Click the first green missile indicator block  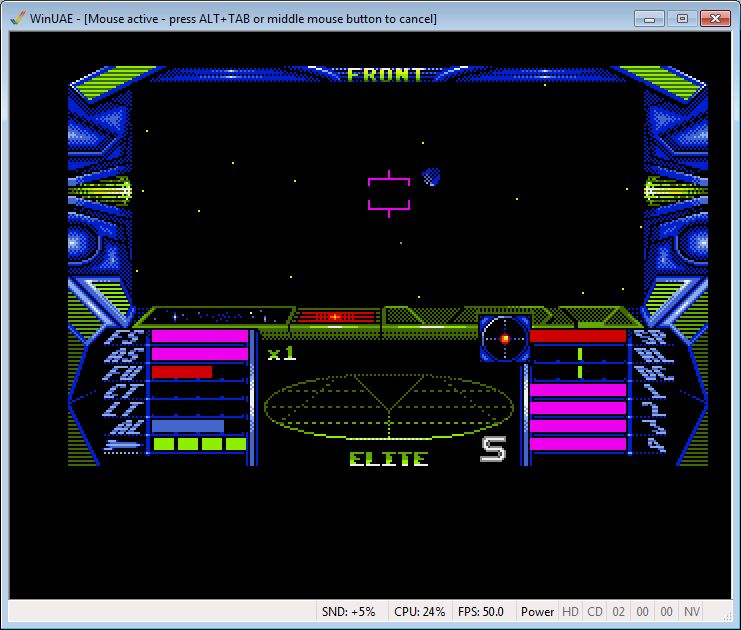click(x=164, y=444)
